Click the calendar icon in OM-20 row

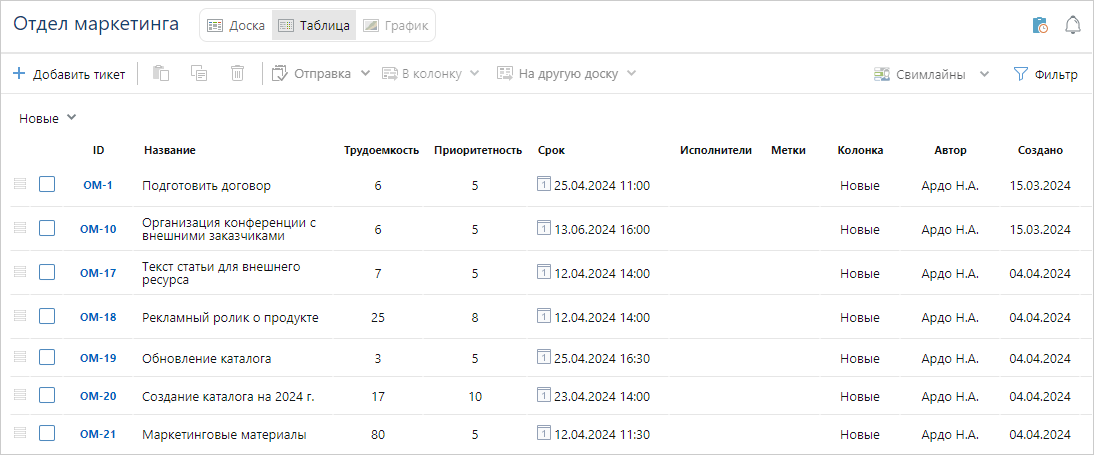[544, 395]
